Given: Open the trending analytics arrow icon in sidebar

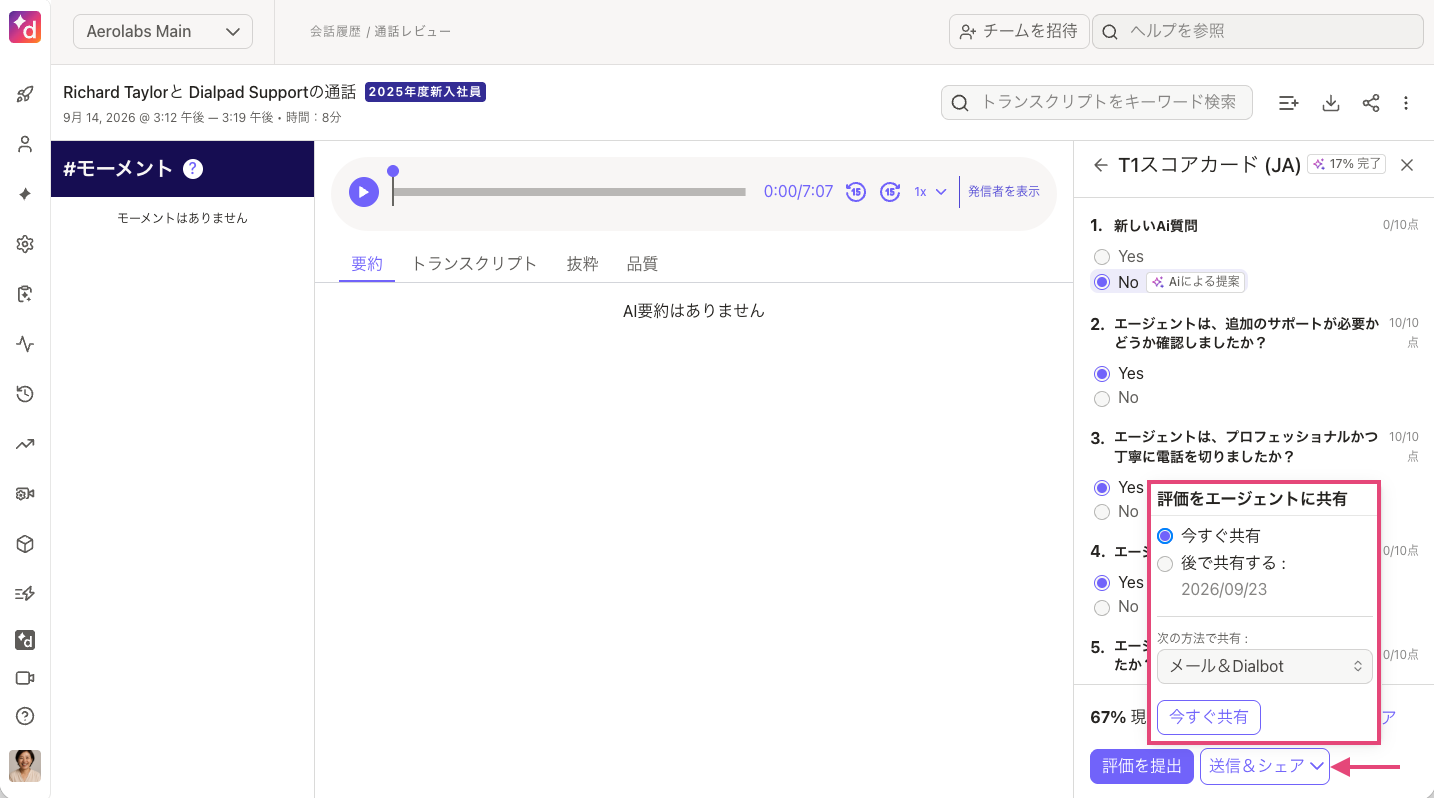Looking at the screenshot, I should [26, 444].
